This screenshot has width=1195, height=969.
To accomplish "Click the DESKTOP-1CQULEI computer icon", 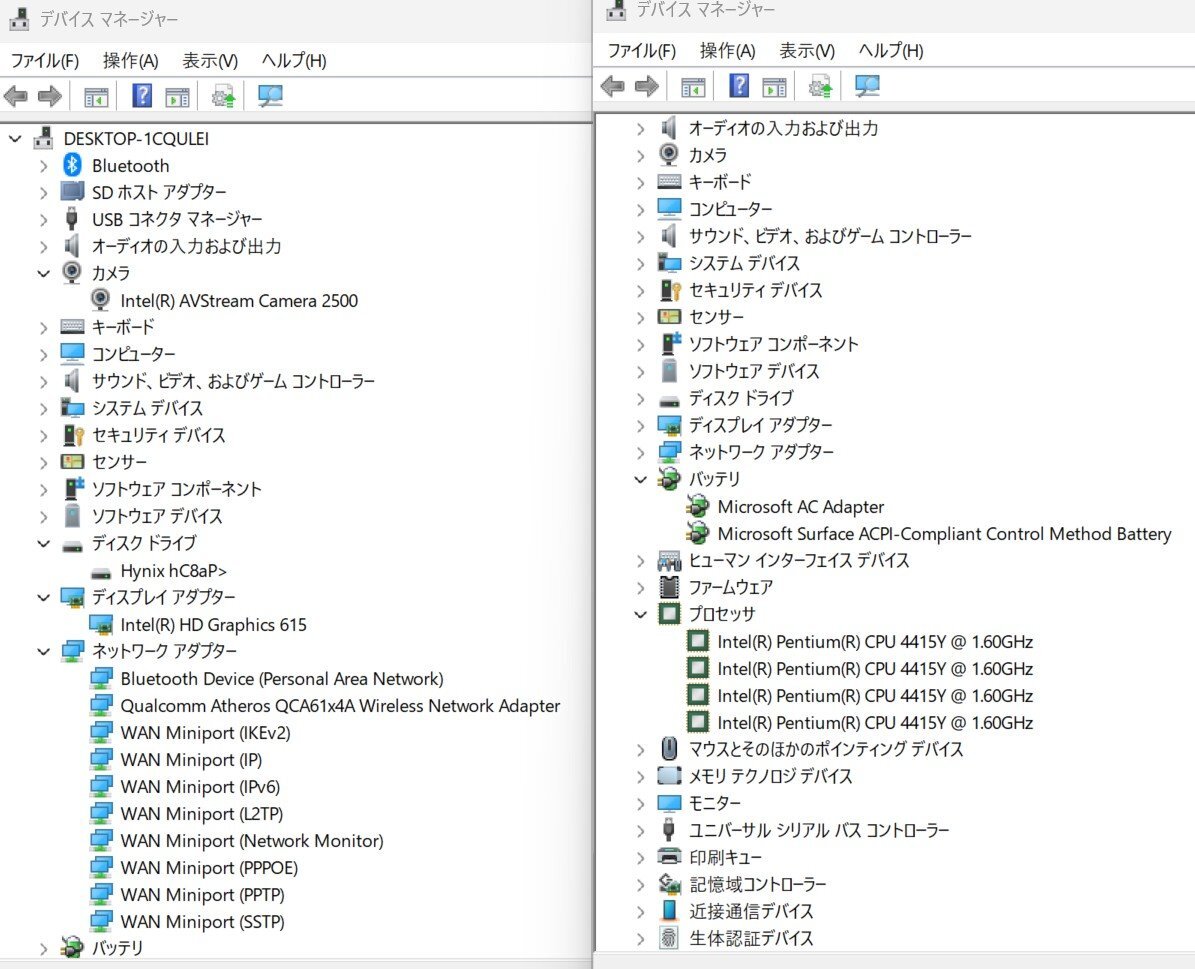I will [x=43, y=138].
